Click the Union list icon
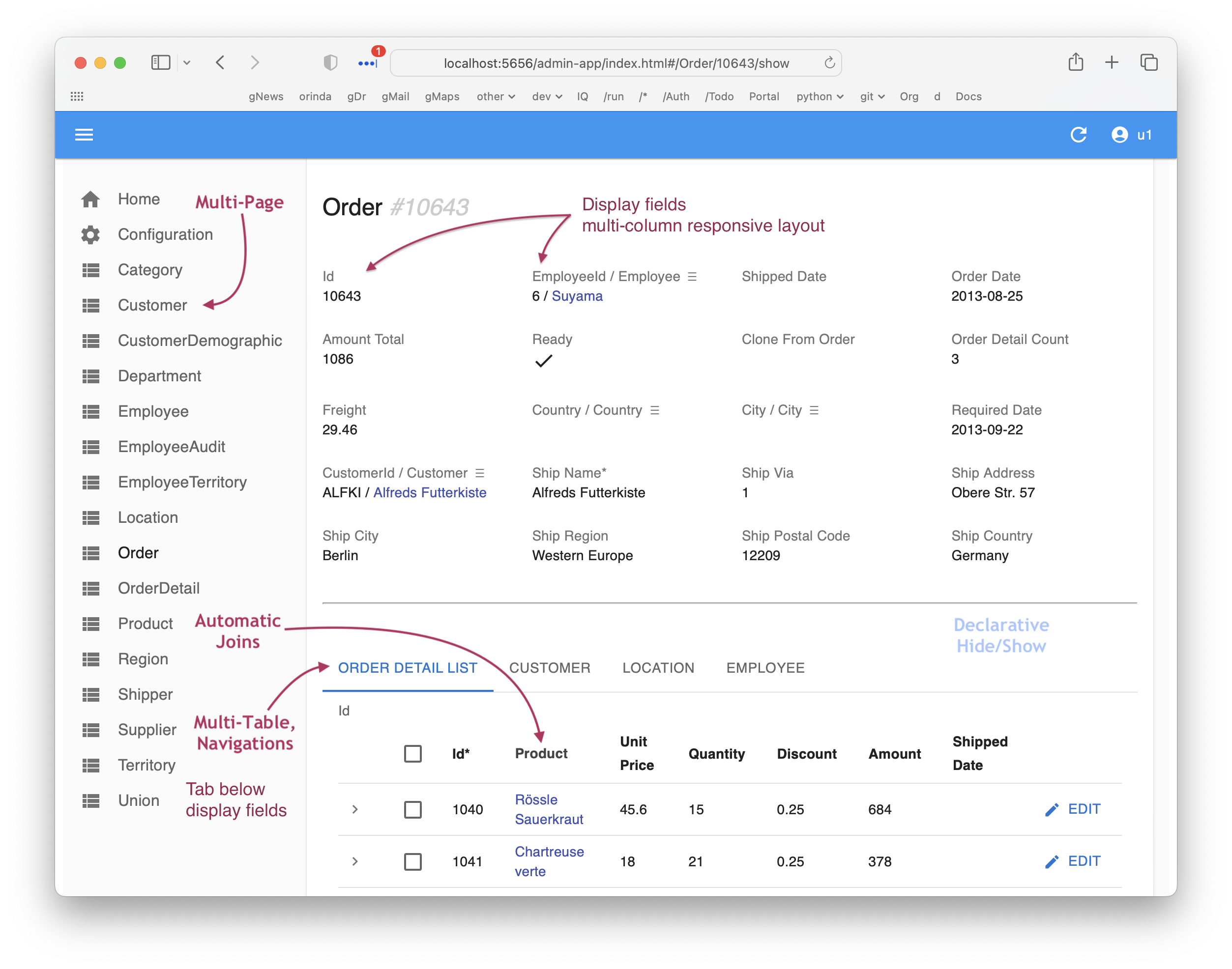Image resolution: width=1232 pixels, height=969 pixels. coord(90,800)
